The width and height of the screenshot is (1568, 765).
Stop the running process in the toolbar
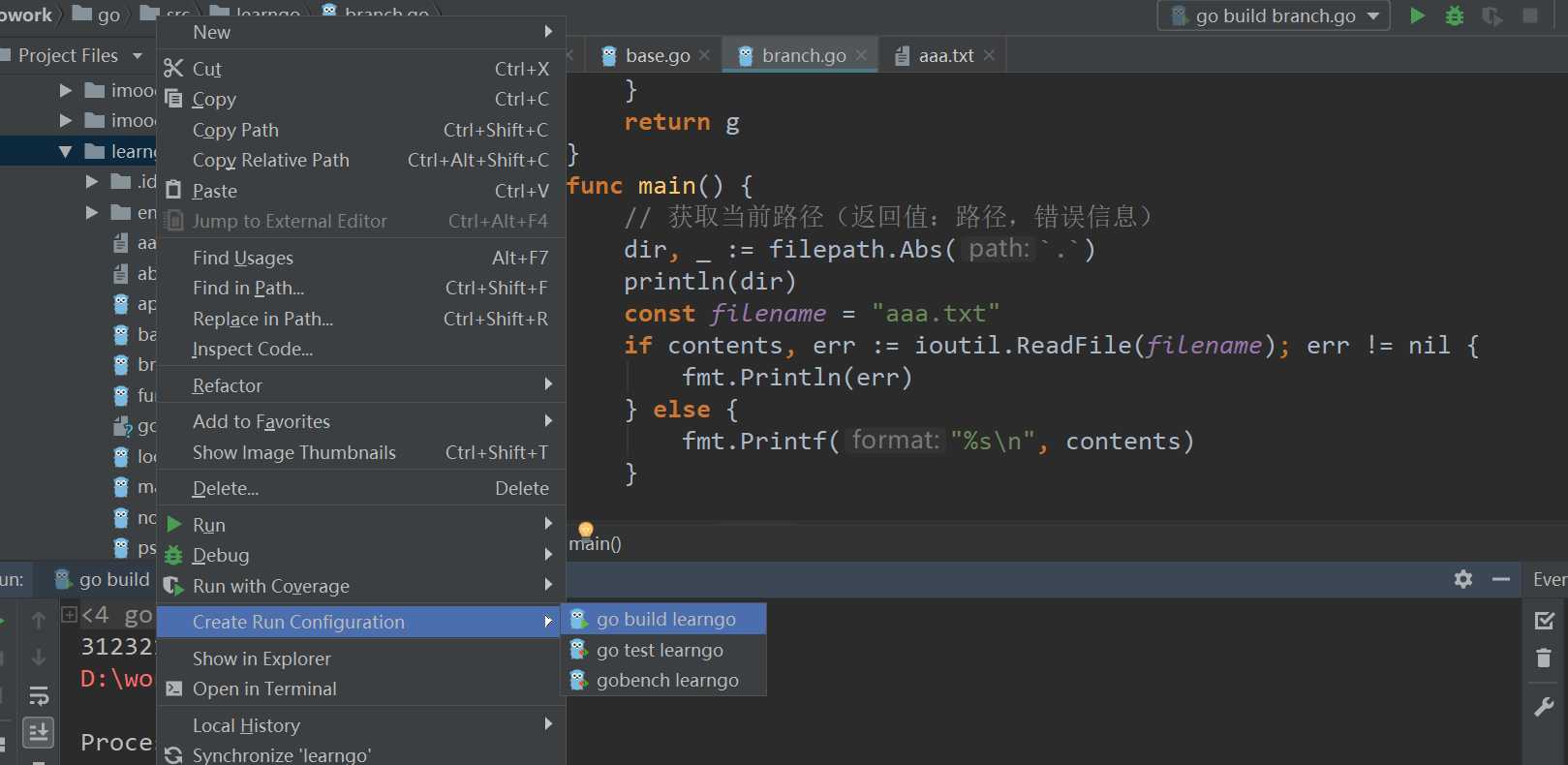(x=1530, y=15)
